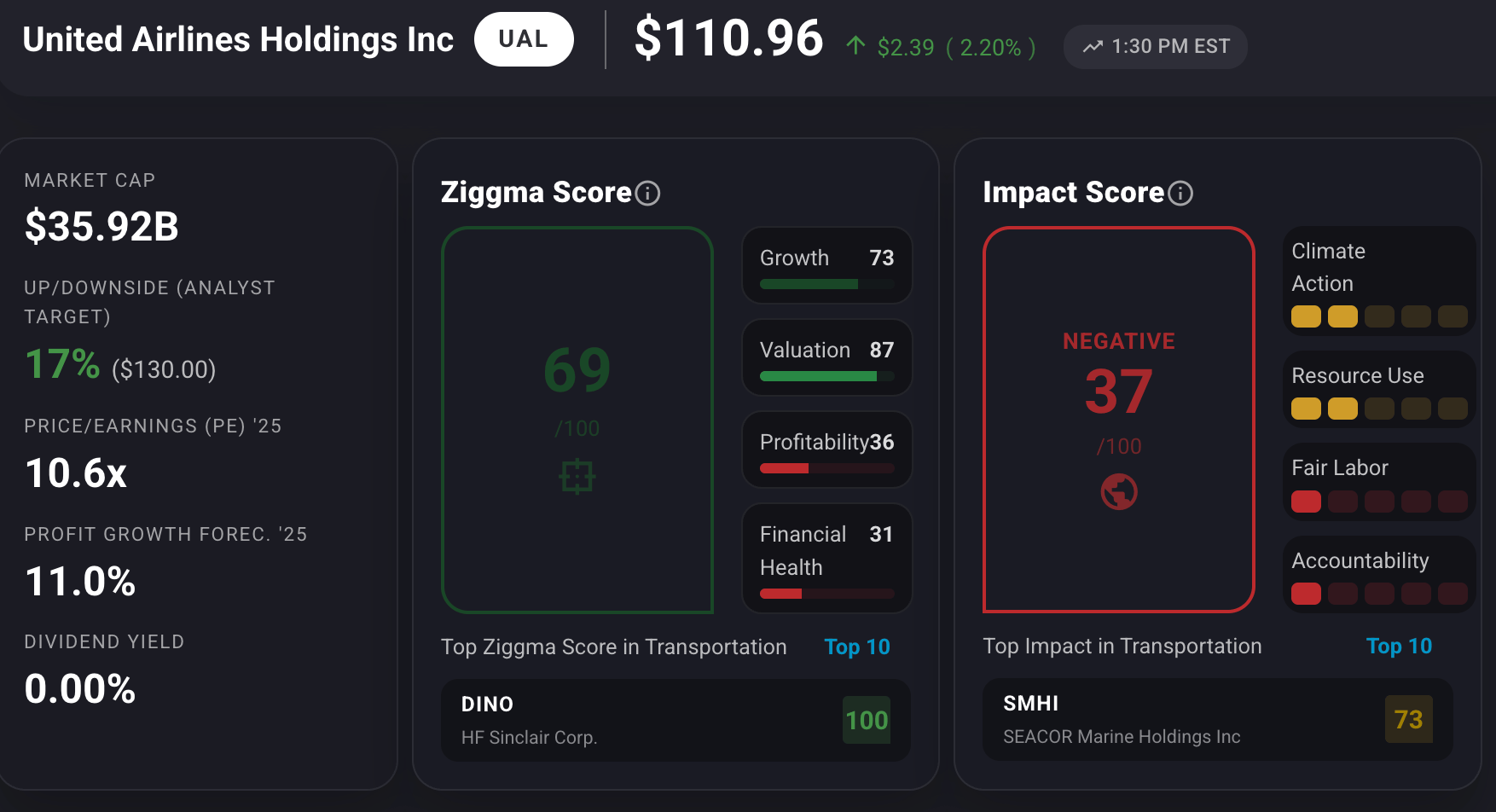The height and width of the screenshot is (812, 1496).
Task: Click the globe icon under Impact score 37
Action: [x=1119, y=492]
